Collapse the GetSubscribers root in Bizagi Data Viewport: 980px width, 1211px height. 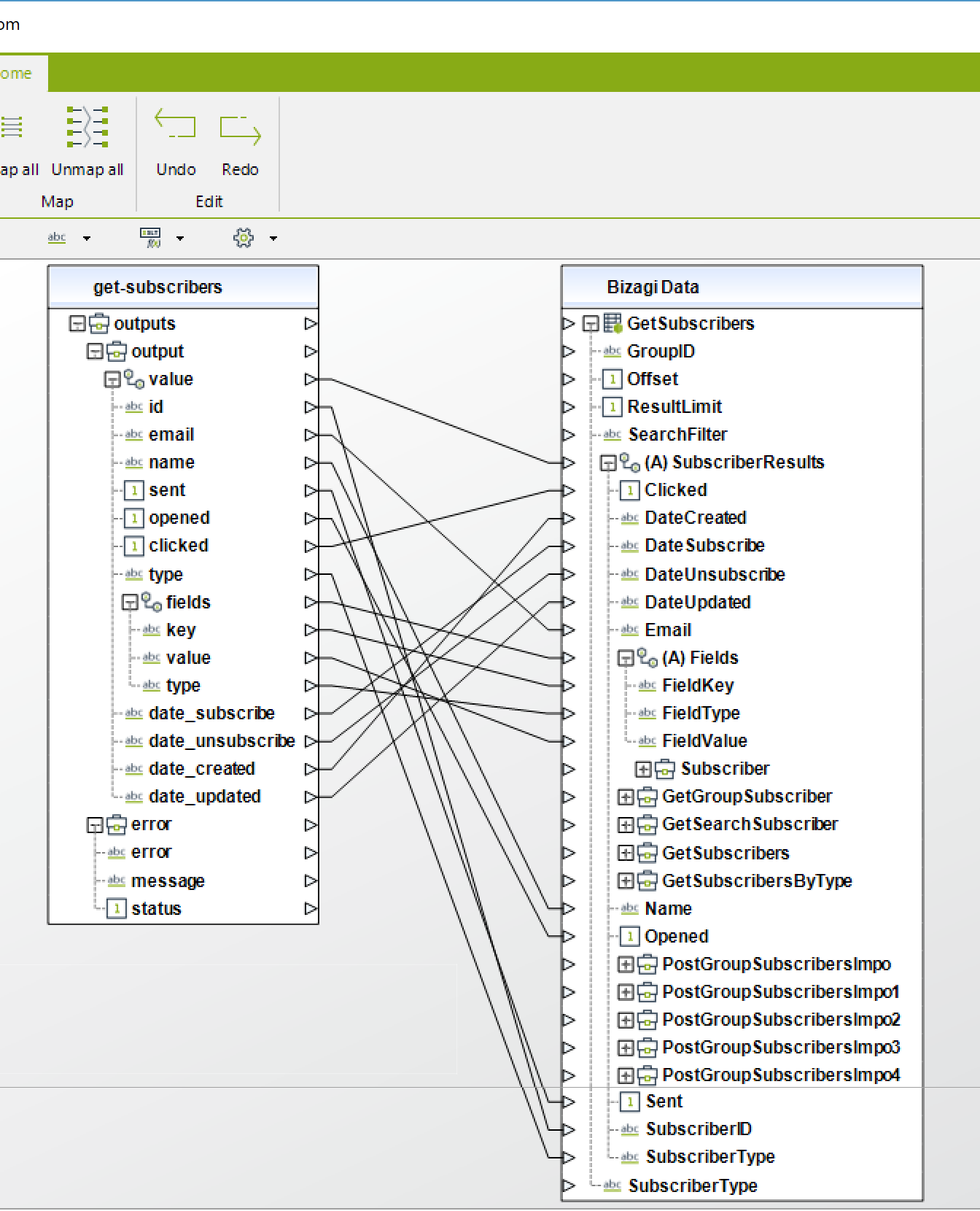click(x=591, y=323)
